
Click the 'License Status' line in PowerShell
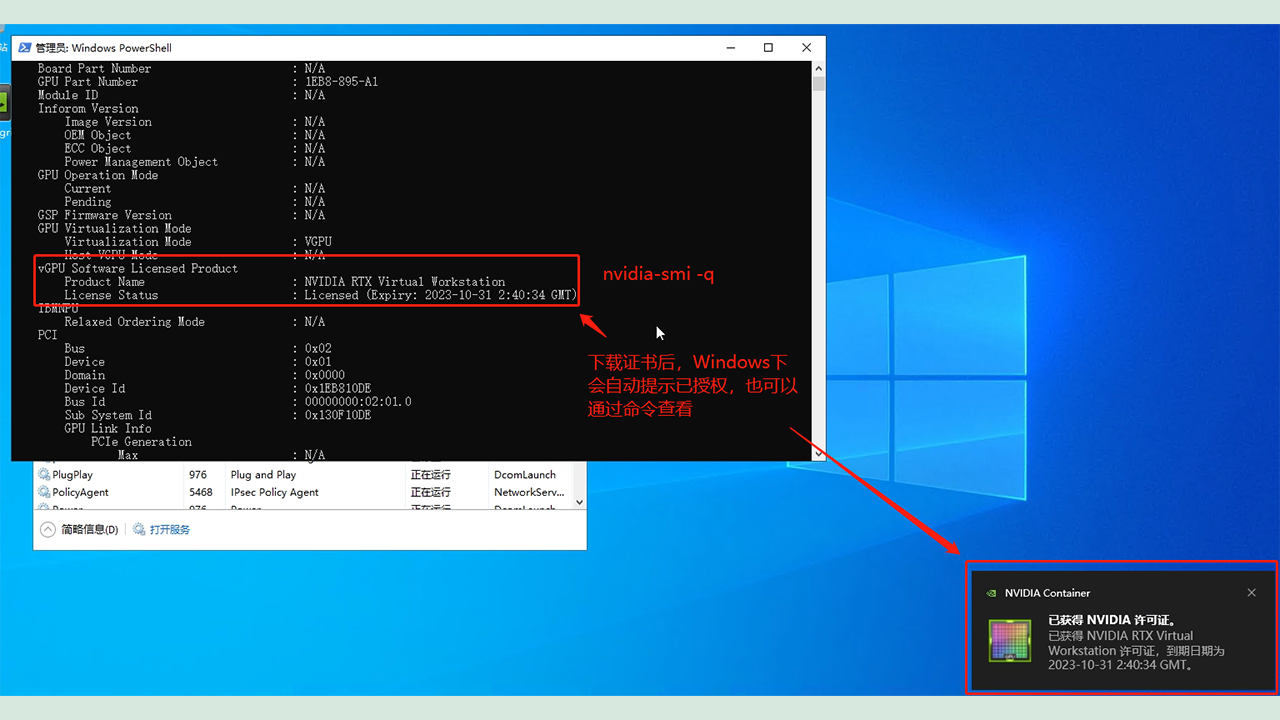click(320, 295)
